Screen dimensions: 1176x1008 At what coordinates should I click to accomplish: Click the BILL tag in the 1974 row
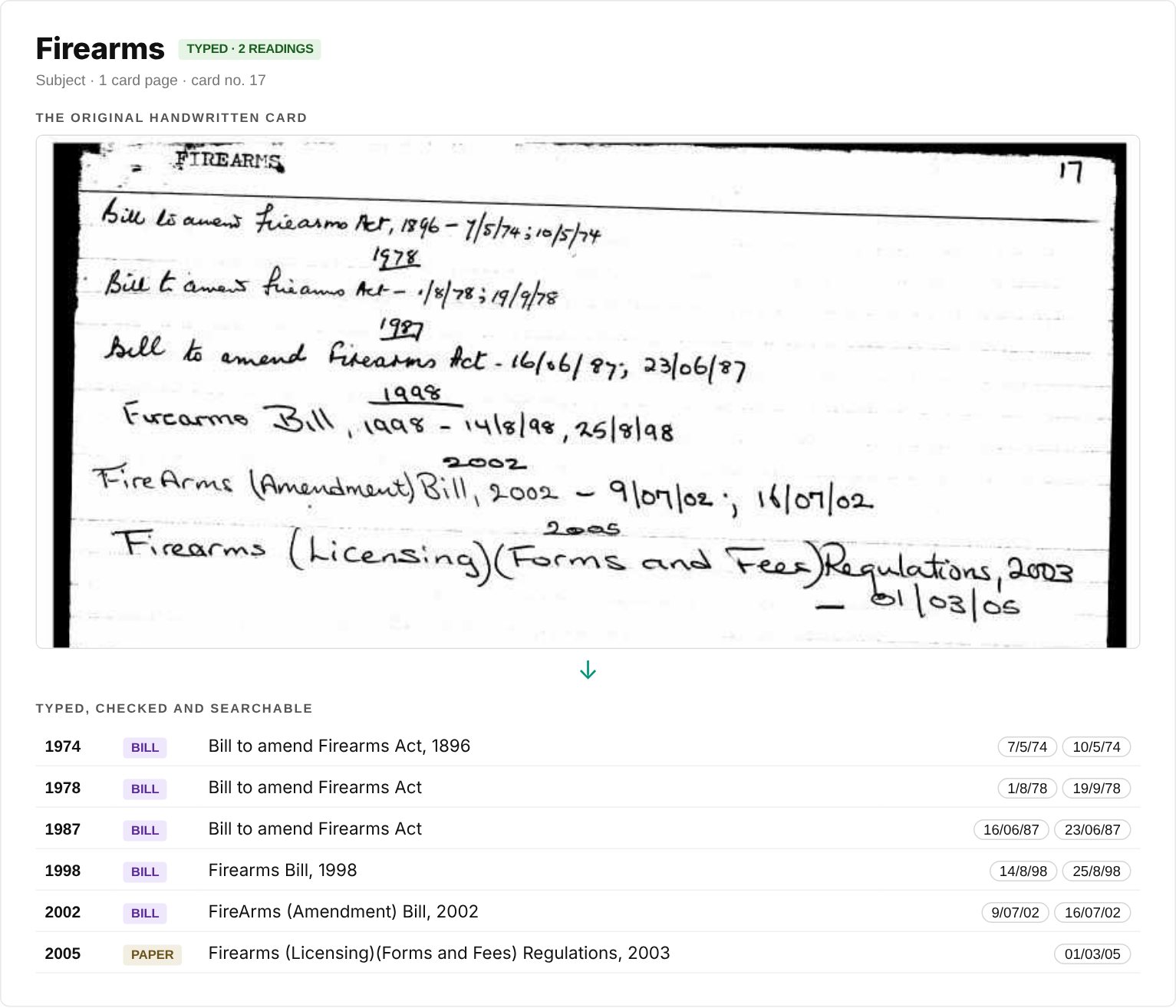(145, 748)
